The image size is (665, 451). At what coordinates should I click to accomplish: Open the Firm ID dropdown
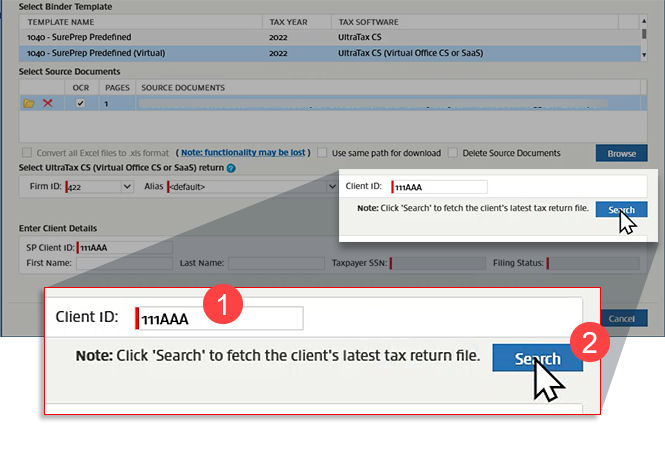pos(127,187)
